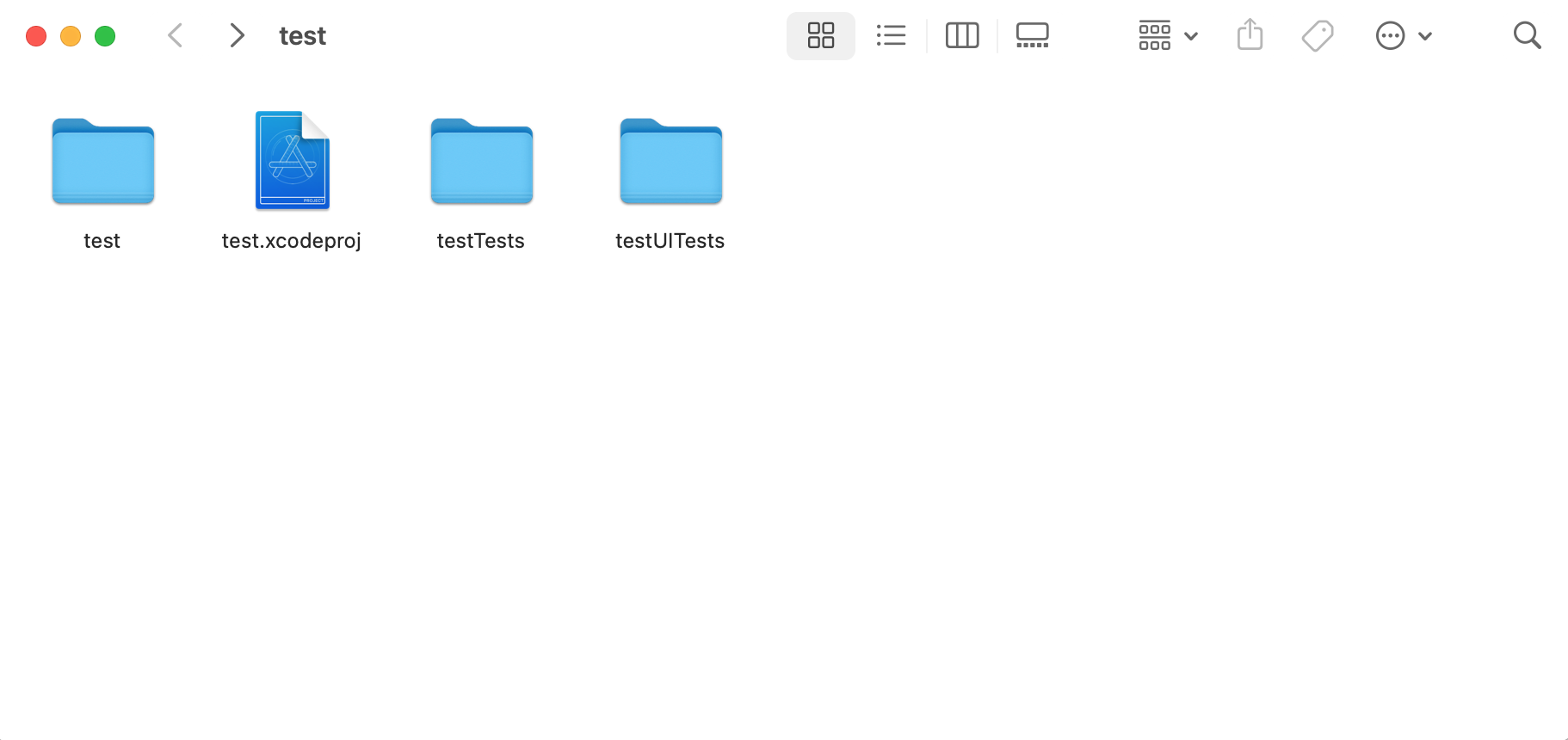The image size is (1568, 740).
Task: Open the Group By dropdown
Action: [x=1167, y=36]
